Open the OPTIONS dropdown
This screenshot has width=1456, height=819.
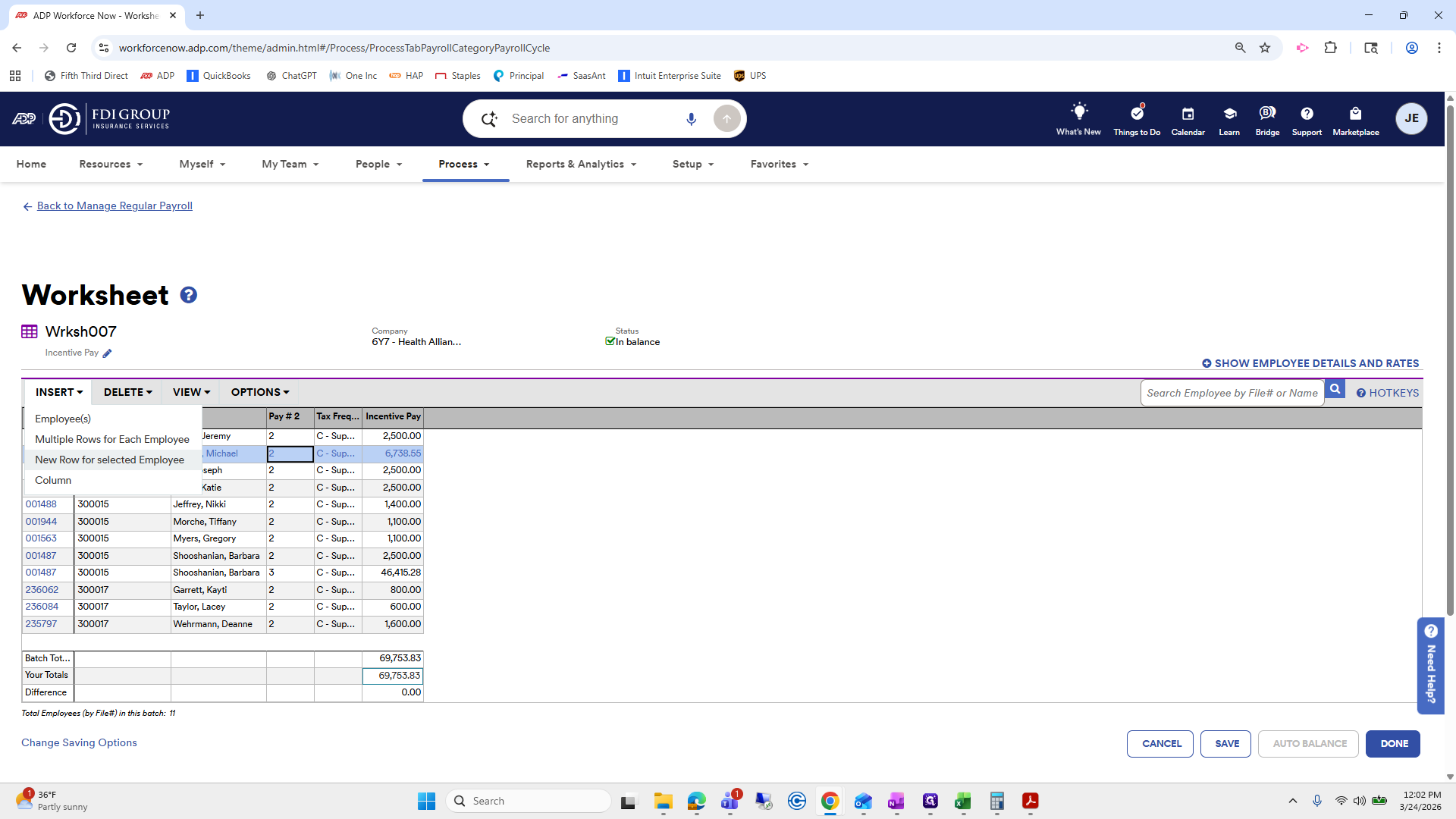point(259,392)
